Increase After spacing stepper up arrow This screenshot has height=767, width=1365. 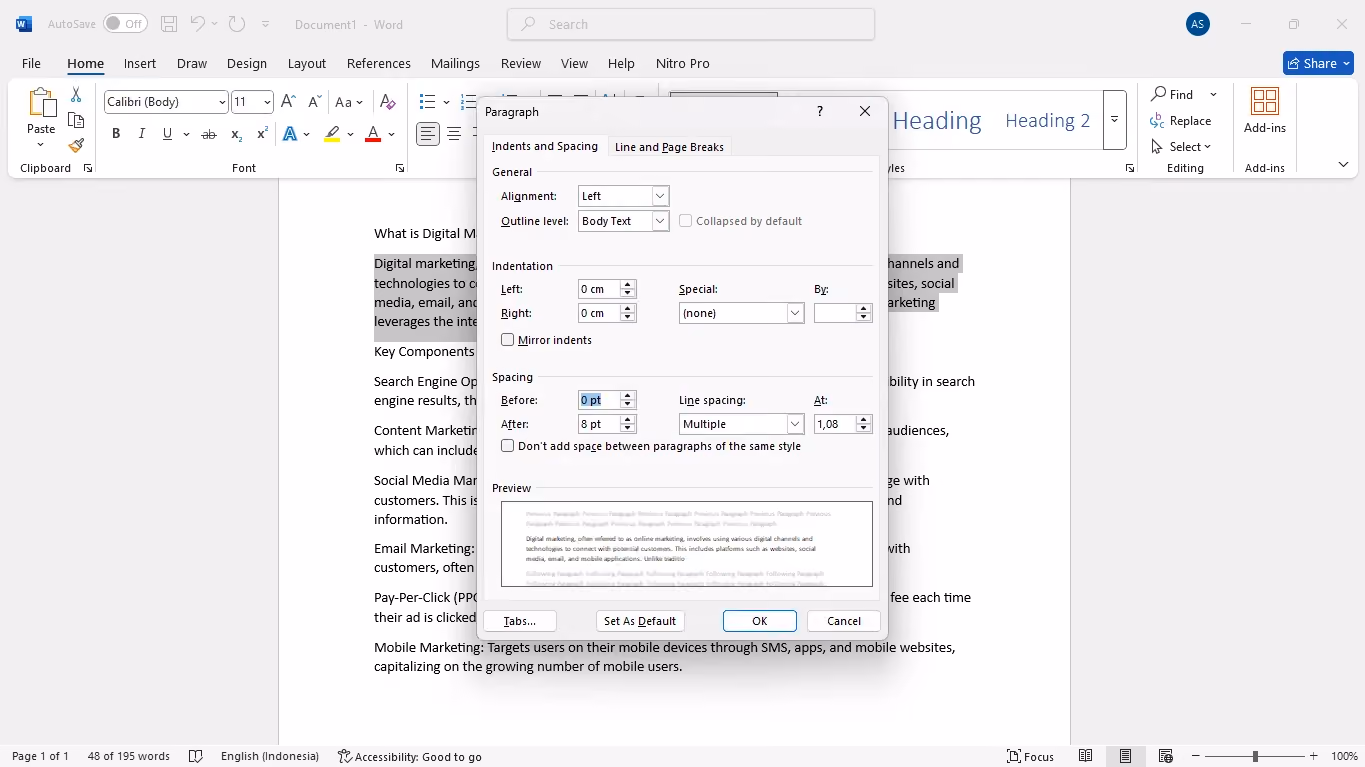(628, 420)
